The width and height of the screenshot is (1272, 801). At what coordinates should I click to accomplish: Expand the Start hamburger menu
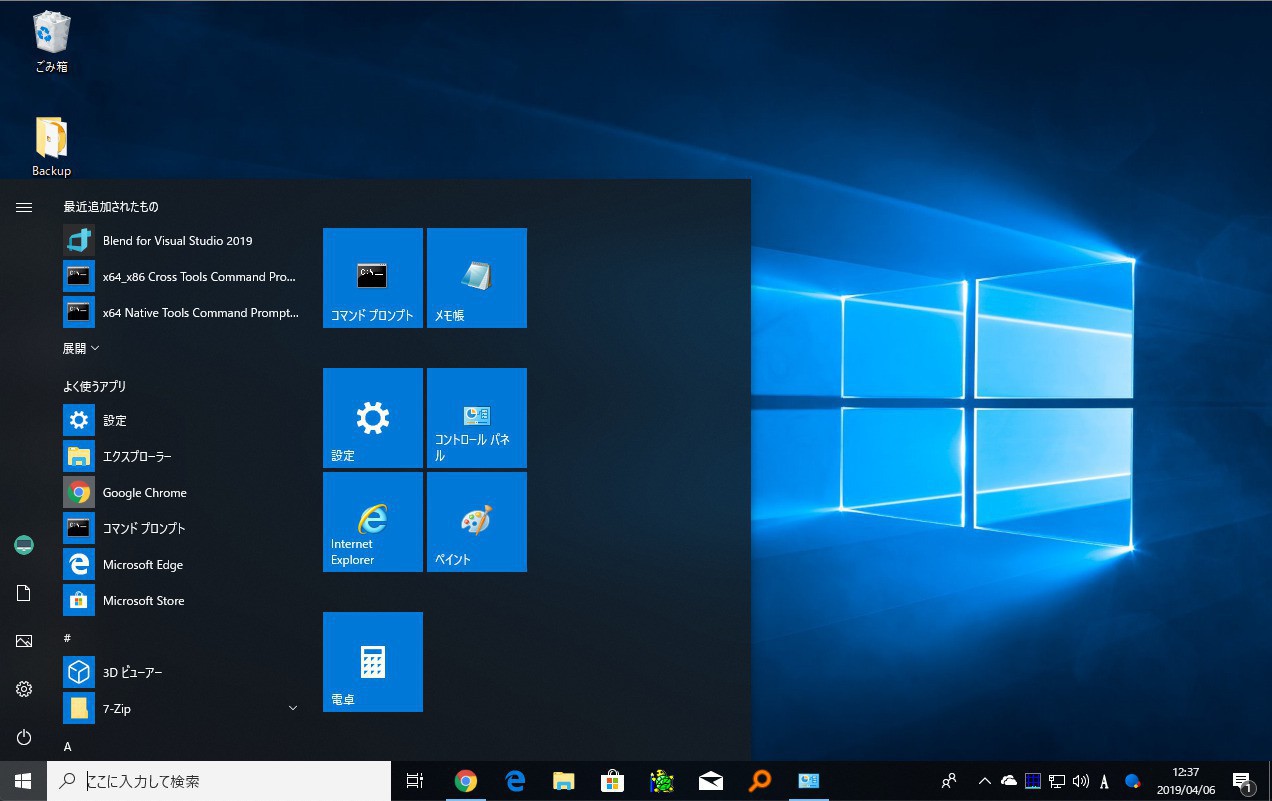[24, 207]
